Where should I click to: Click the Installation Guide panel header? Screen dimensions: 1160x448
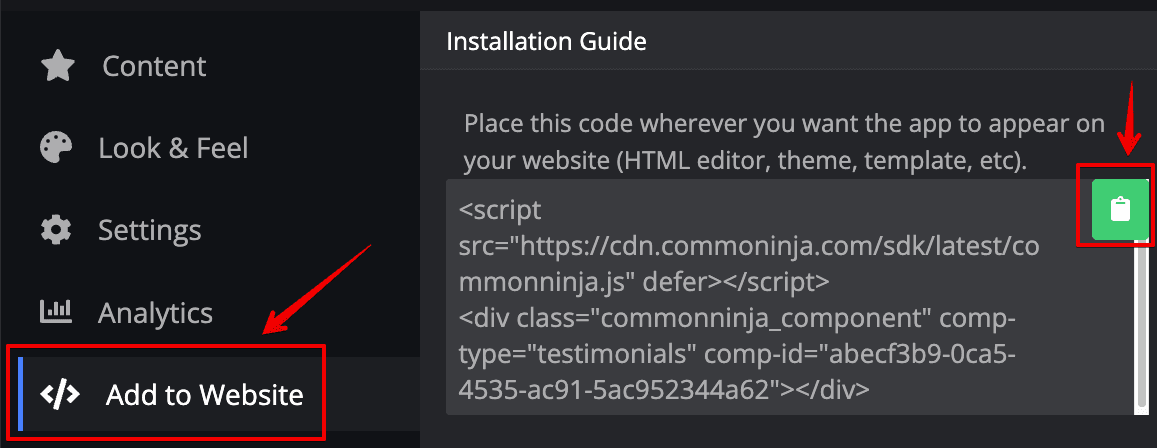[x=546, y=41]
